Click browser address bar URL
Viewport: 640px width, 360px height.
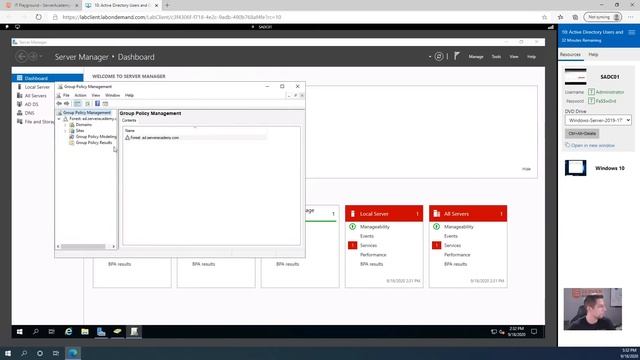pyautogui.click(x=172, y=17)
